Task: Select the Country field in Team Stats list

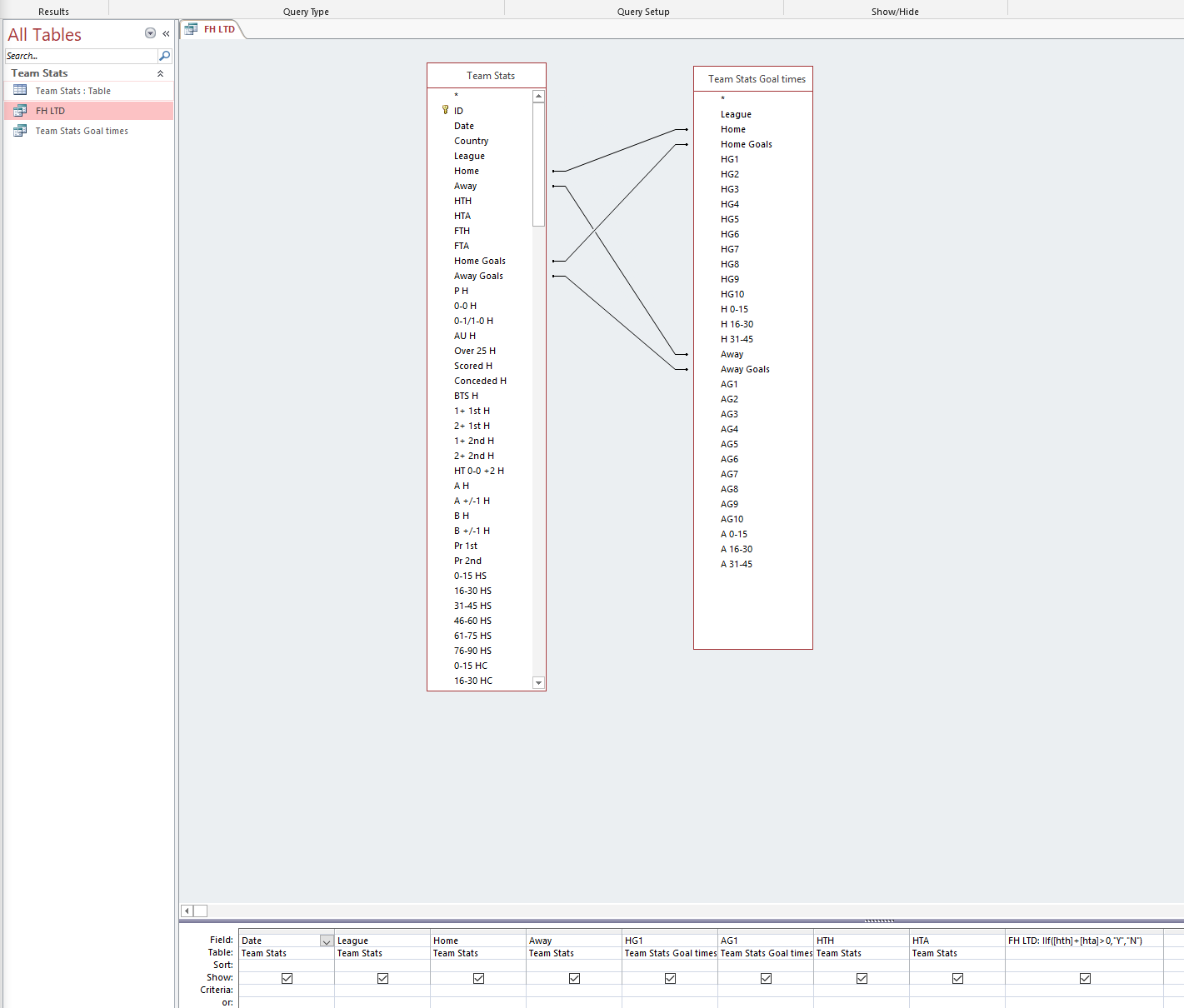Action: pyautogui.click(x=471, y=141)
